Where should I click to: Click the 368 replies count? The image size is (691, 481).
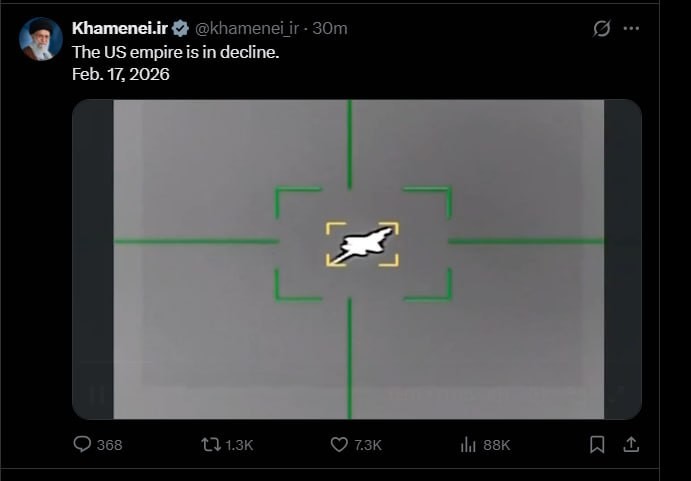[109, 445]
